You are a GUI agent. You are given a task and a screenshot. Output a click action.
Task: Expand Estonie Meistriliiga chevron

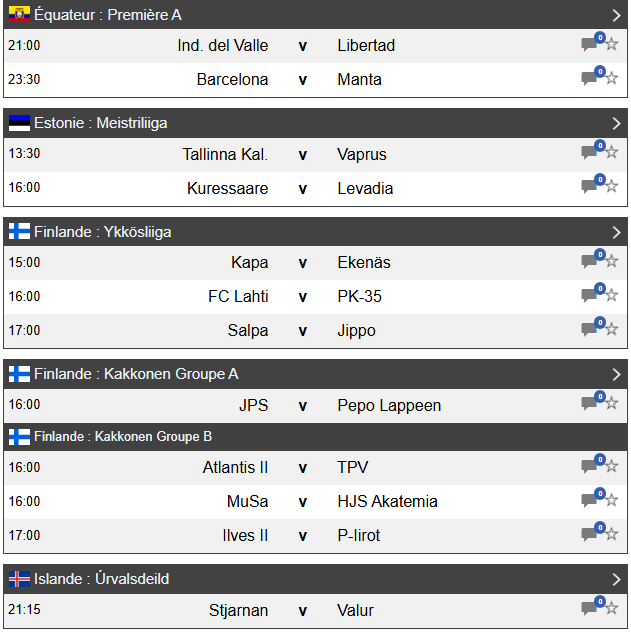(x=616, y=123)
